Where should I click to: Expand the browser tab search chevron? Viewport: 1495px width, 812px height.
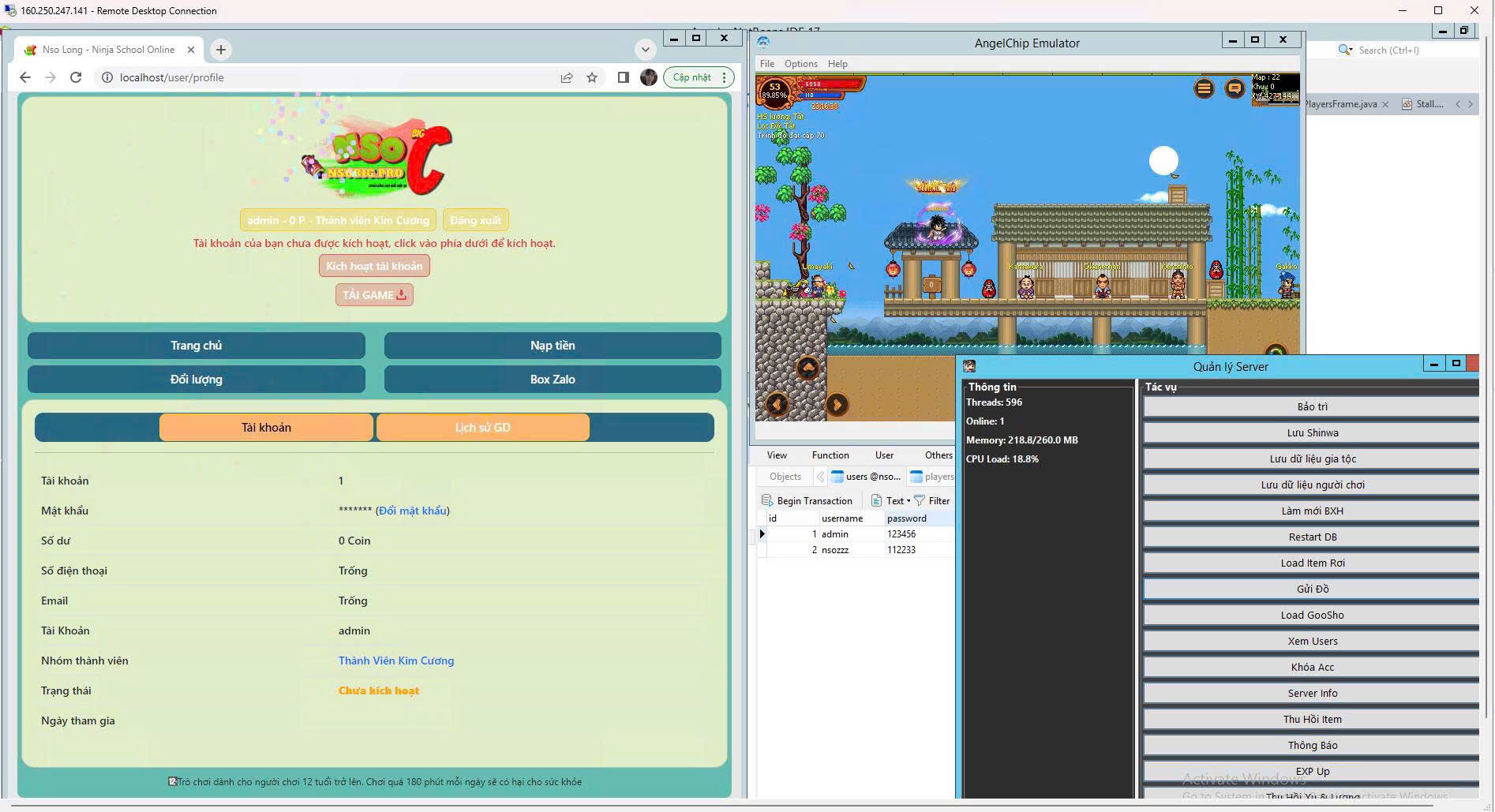point(646,50)
